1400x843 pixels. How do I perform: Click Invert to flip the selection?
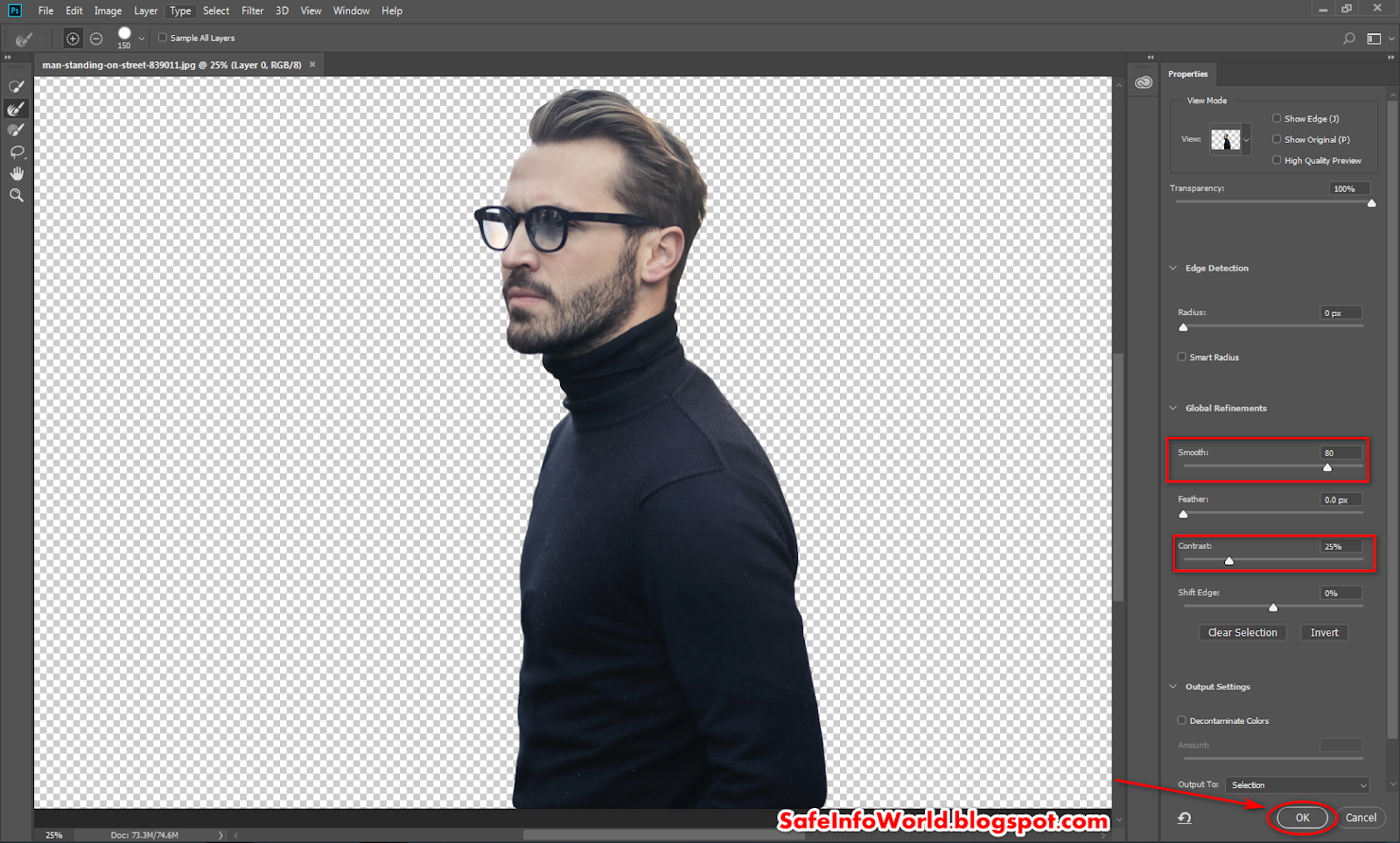[x=1324, y=632]
